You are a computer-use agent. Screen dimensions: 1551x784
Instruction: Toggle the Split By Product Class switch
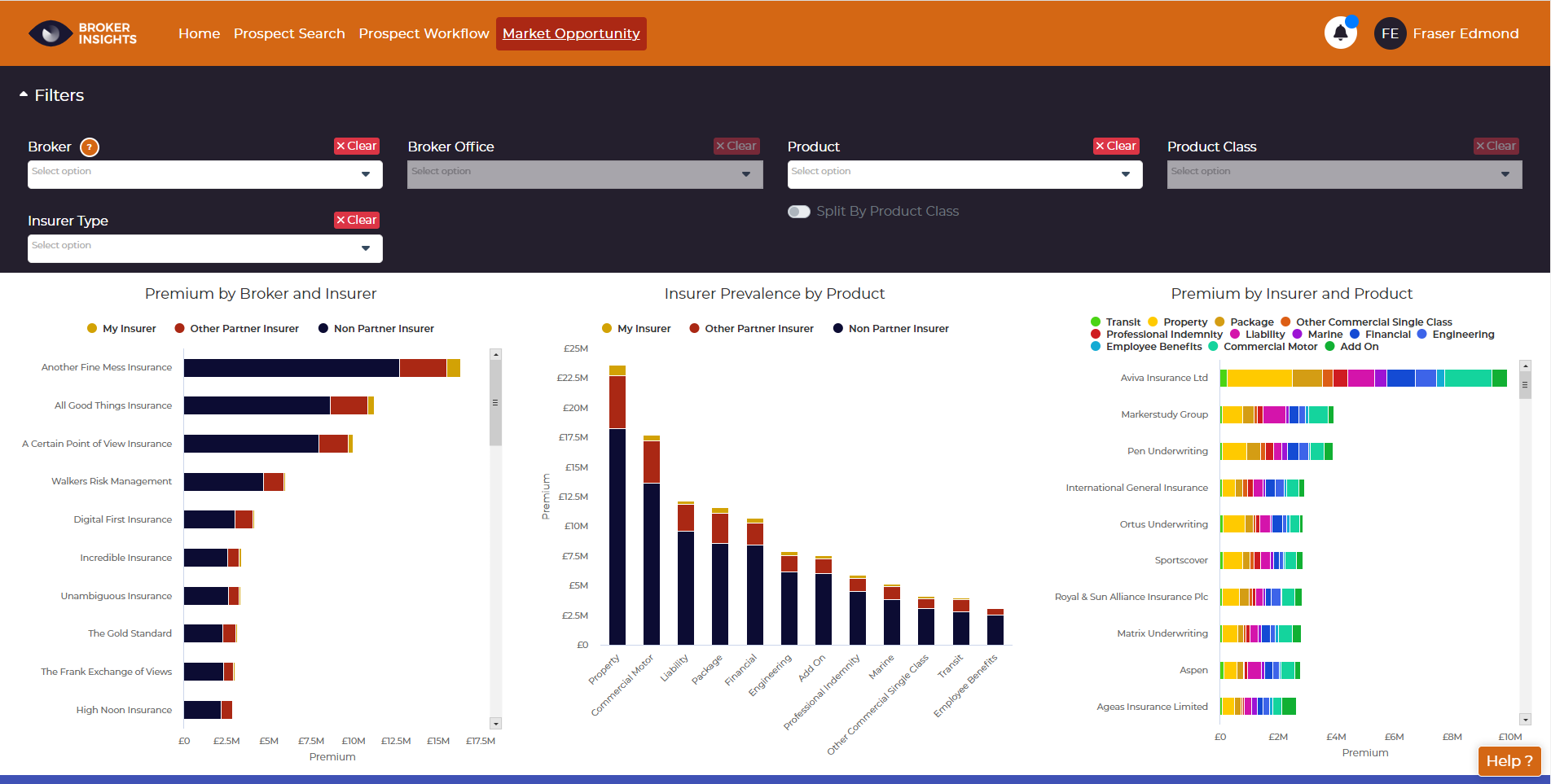799,212
